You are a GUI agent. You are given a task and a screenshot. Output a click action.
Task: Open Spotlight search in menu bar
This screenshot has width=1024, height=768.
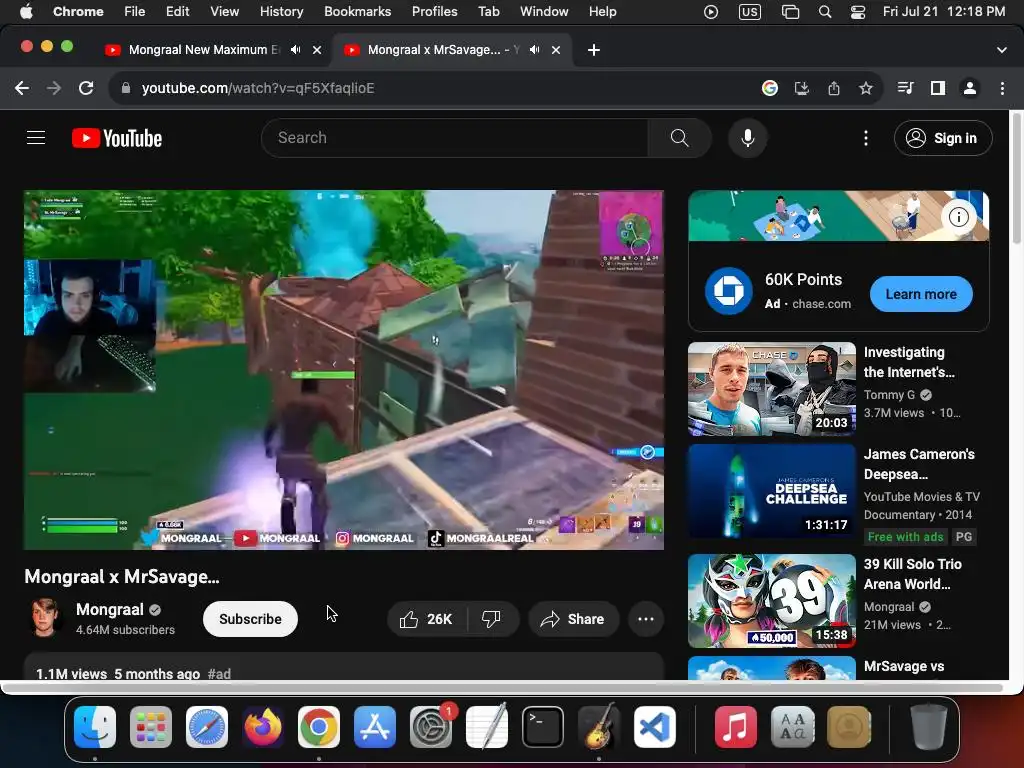tap(825, 11)
